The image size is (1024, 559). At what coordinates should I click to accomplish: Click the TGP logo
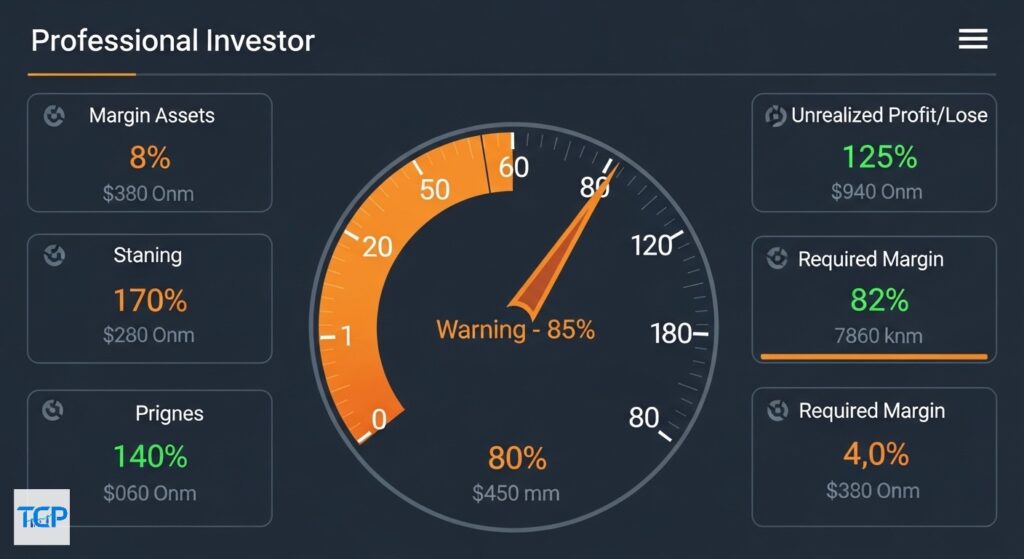(42, 517)
